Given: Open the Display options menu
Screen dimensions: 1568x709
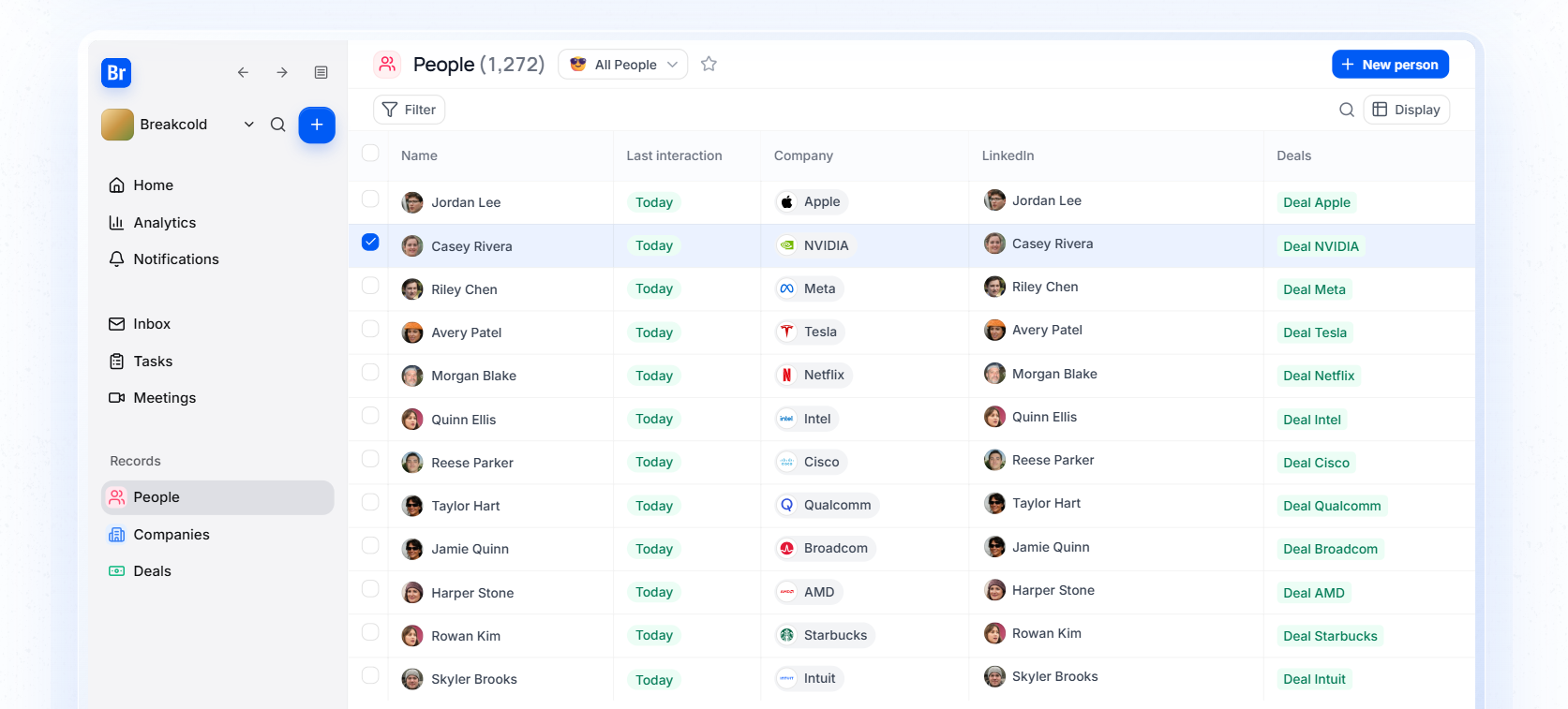Looking at the screenshot, I should [1407, 110].
